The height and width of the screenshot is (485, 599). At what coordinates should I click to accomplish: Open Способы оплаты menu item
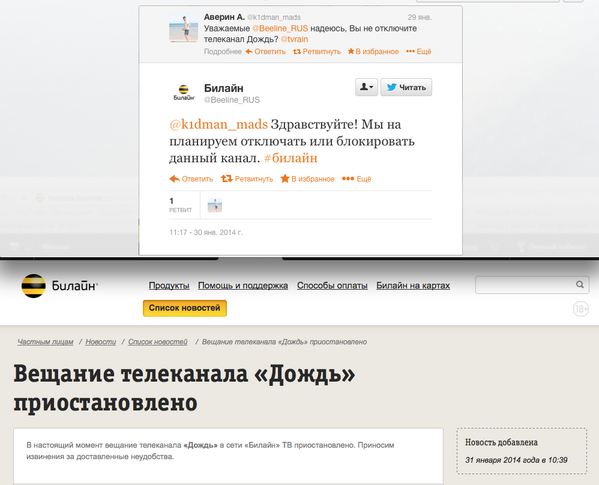tap(332, 286)
